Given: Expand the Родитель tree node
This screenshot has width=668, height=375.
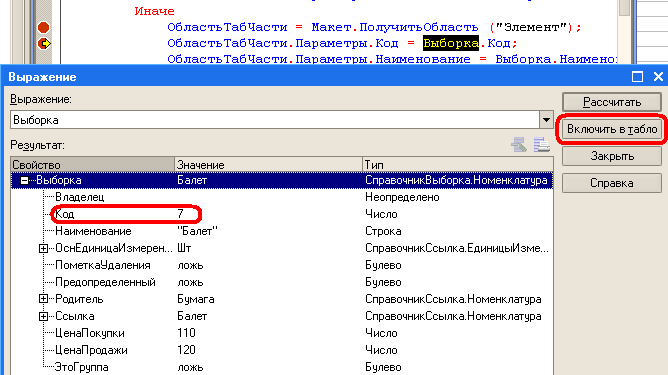Looking at the screenshot, I should tap(43, 299).
